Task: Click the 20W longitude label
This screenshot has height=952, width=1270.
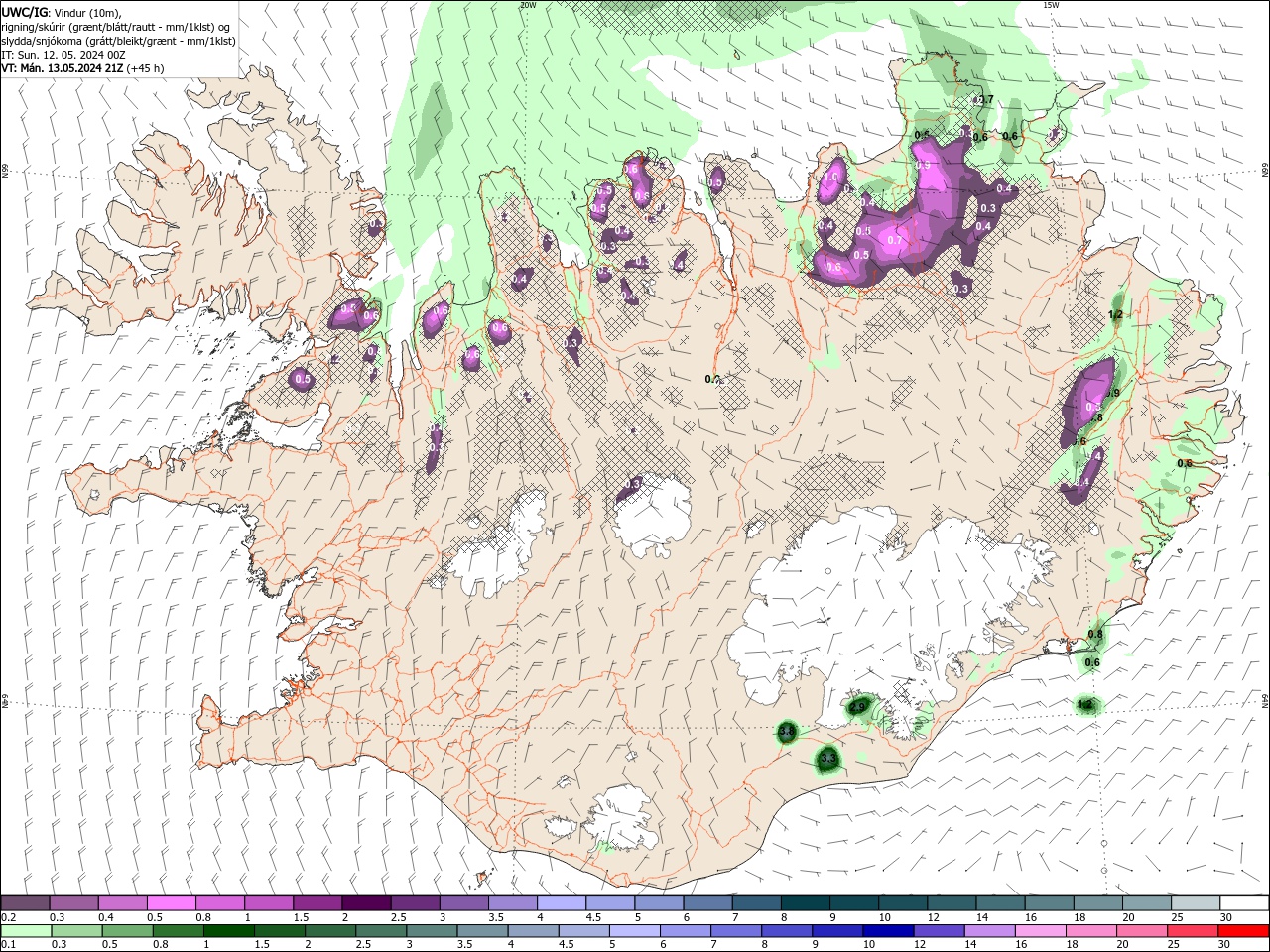Action: coord(528,5)
